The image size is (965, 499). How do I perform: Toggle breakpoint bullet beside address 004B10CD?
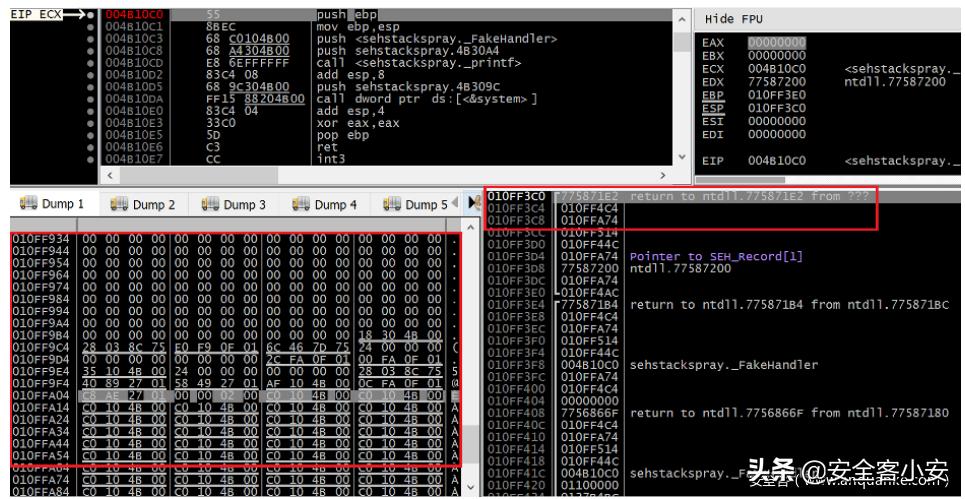click(x=91, y=63)
